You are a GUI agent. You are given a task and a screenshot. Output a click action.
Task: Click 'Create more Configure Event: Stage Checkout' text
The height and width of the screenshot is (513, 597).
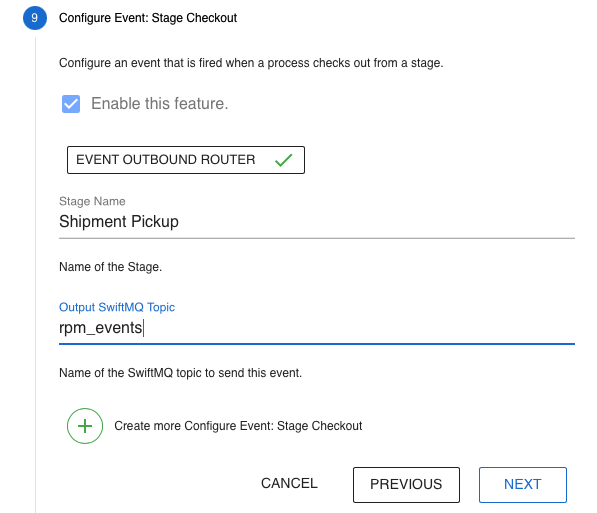(x=238, y=426)
